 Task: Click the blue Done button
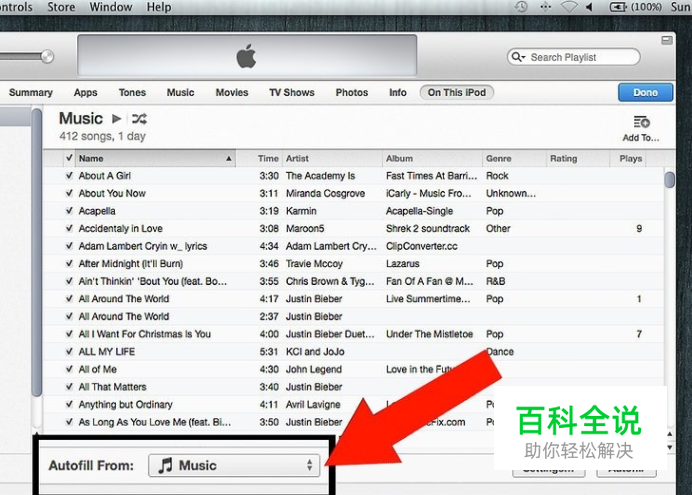click(646, 93)
